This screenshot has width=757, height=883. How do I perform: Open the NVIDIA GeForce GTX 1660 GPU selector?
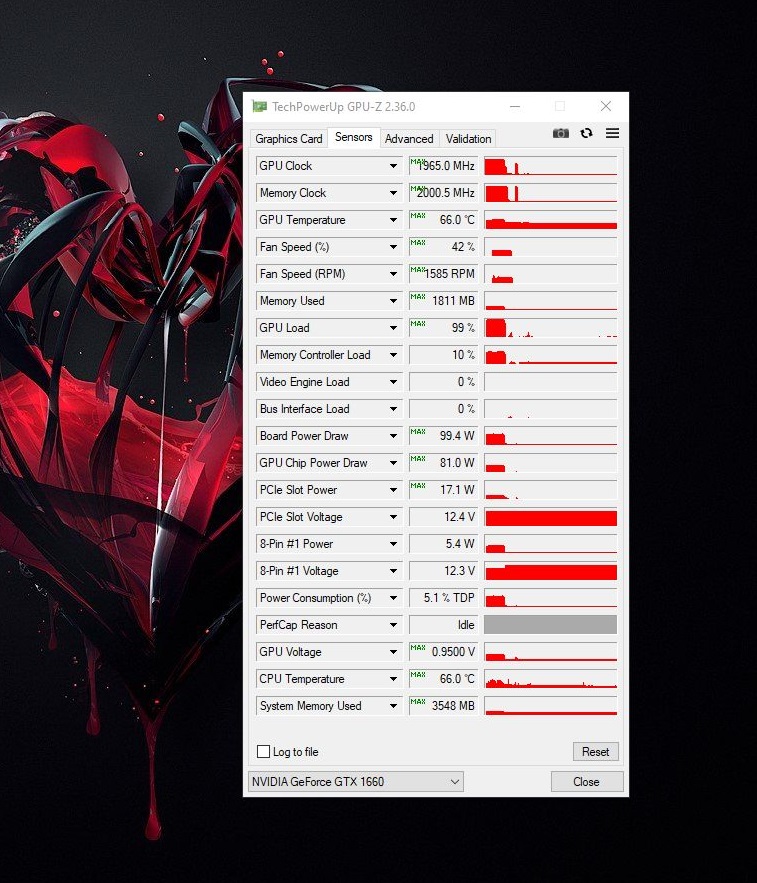tap(355, 782)
